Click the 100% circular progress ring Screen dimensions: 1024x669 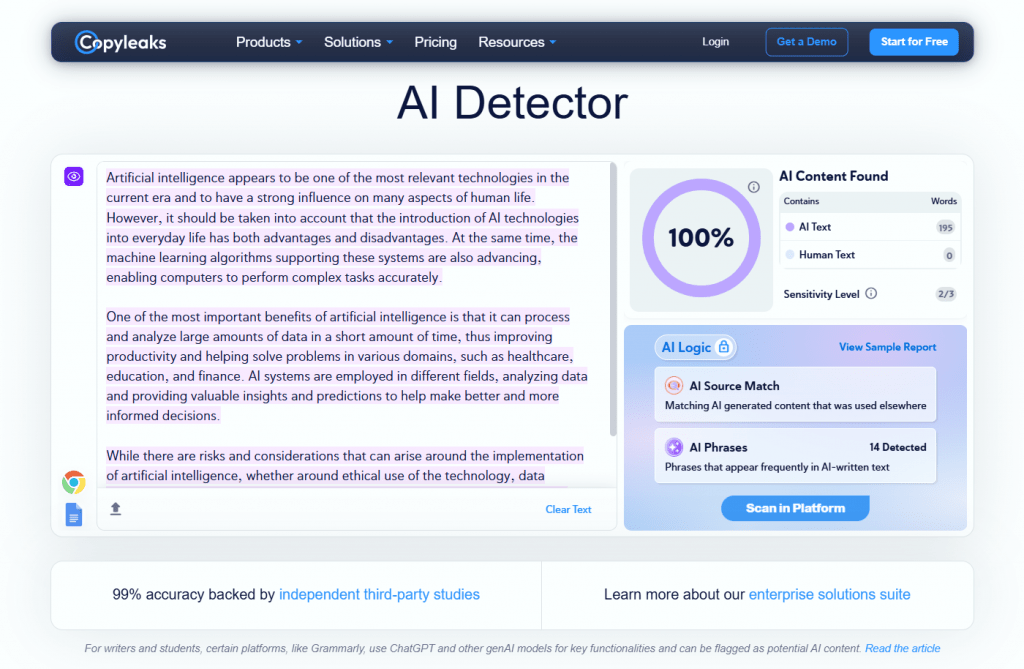pyautogui.click(x=701, y=237)
